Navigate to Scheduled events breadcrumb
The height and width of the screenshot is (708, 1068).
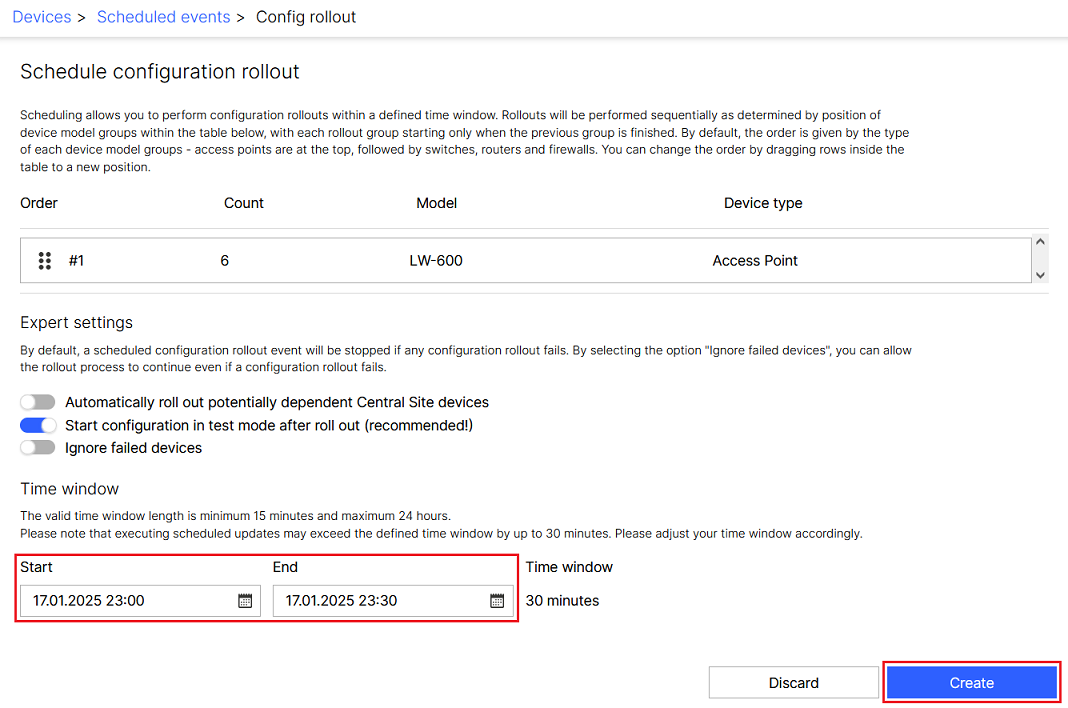click(x=163, y=17)
